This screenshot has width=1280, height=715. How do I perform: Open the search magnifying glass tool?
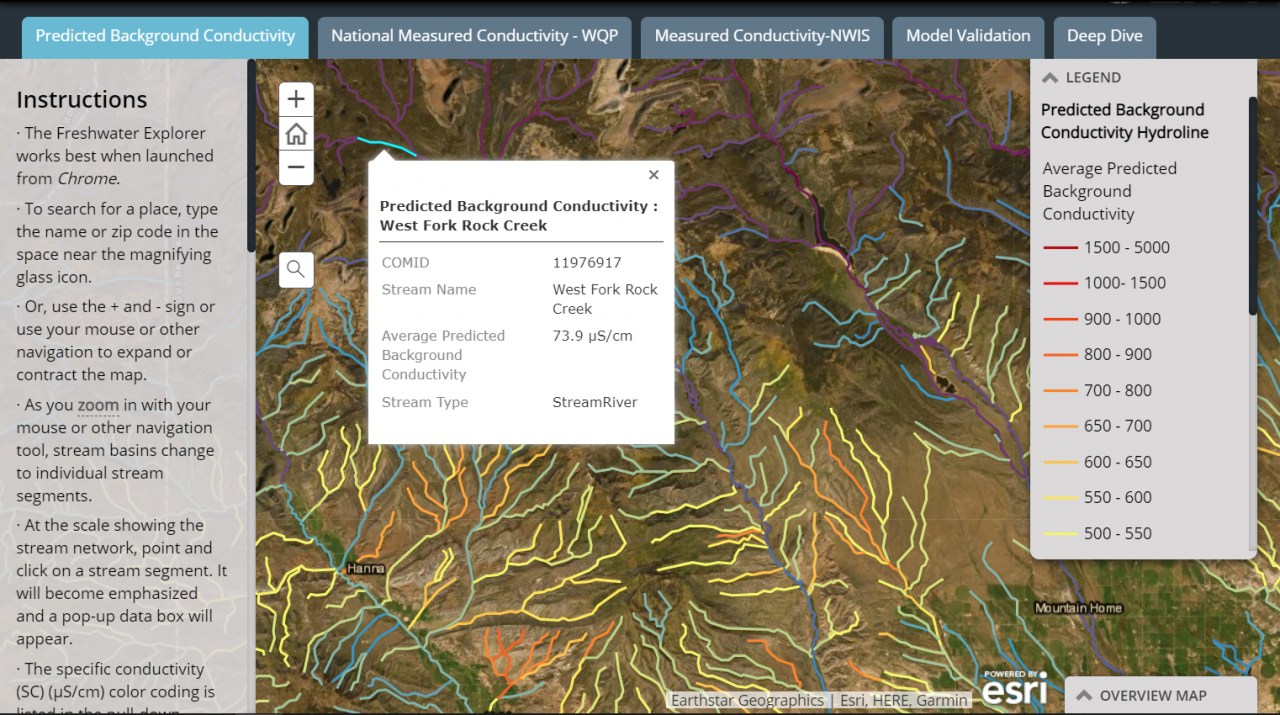(x=296, y=268)
